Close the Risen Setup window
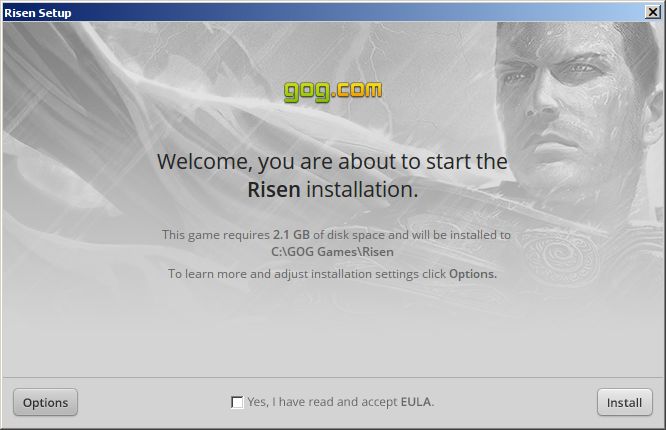Screen dimensions: 666x430 pos(652,12)
